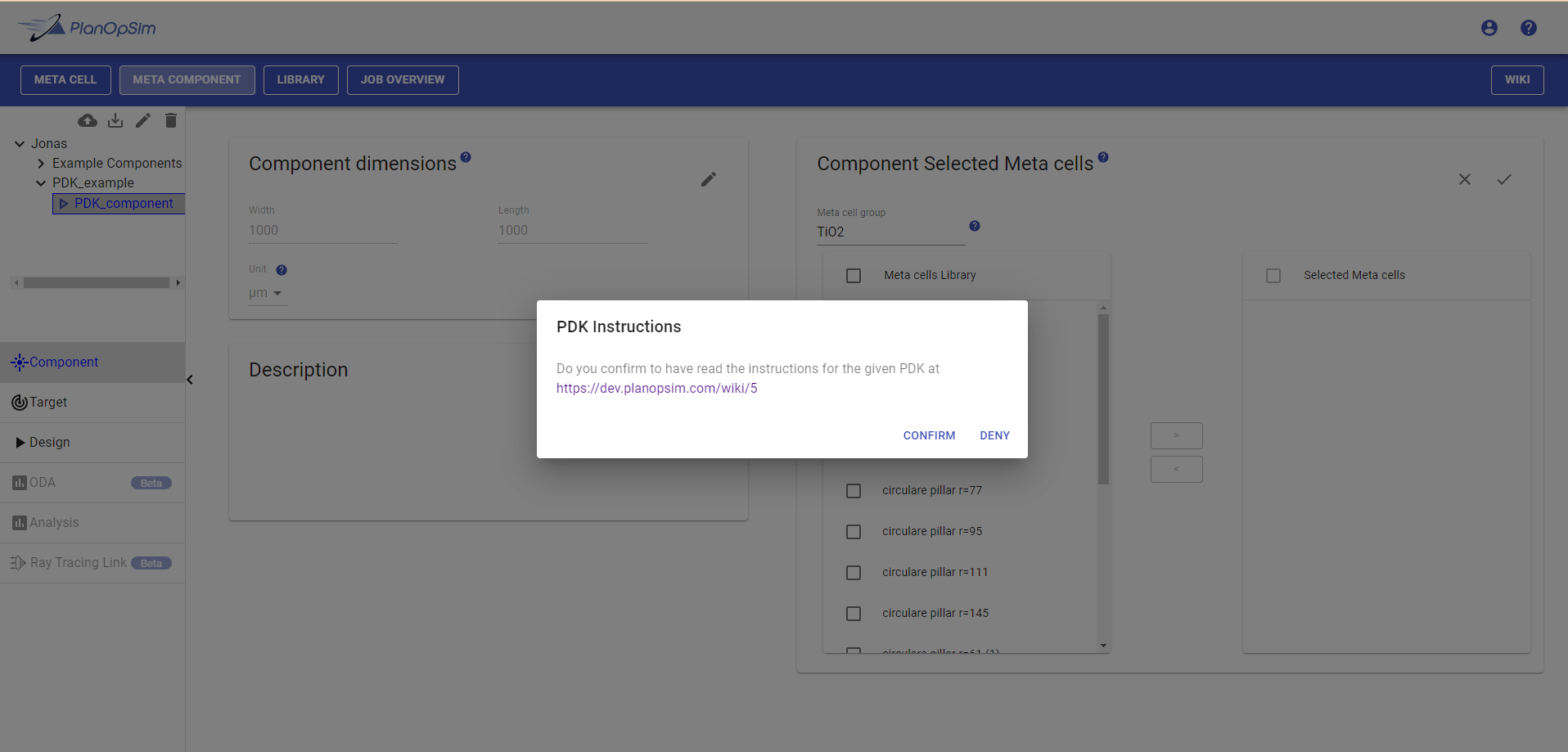Open the dev.planopsim.com wiki link
This screenshot has height=752, width=1568.
tap(656, 389)
